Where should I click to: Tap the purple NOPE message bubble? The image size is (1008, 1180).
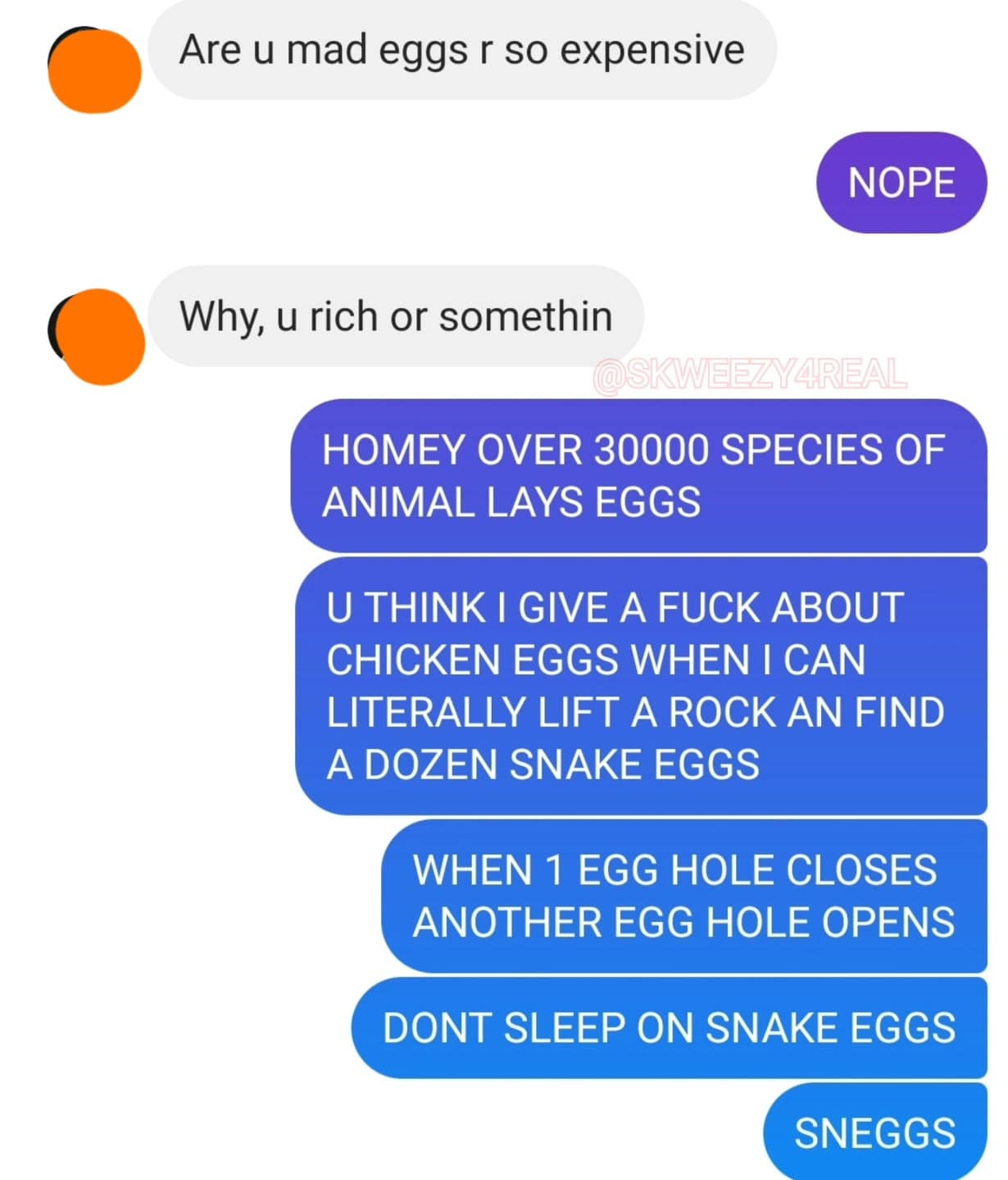901,183
